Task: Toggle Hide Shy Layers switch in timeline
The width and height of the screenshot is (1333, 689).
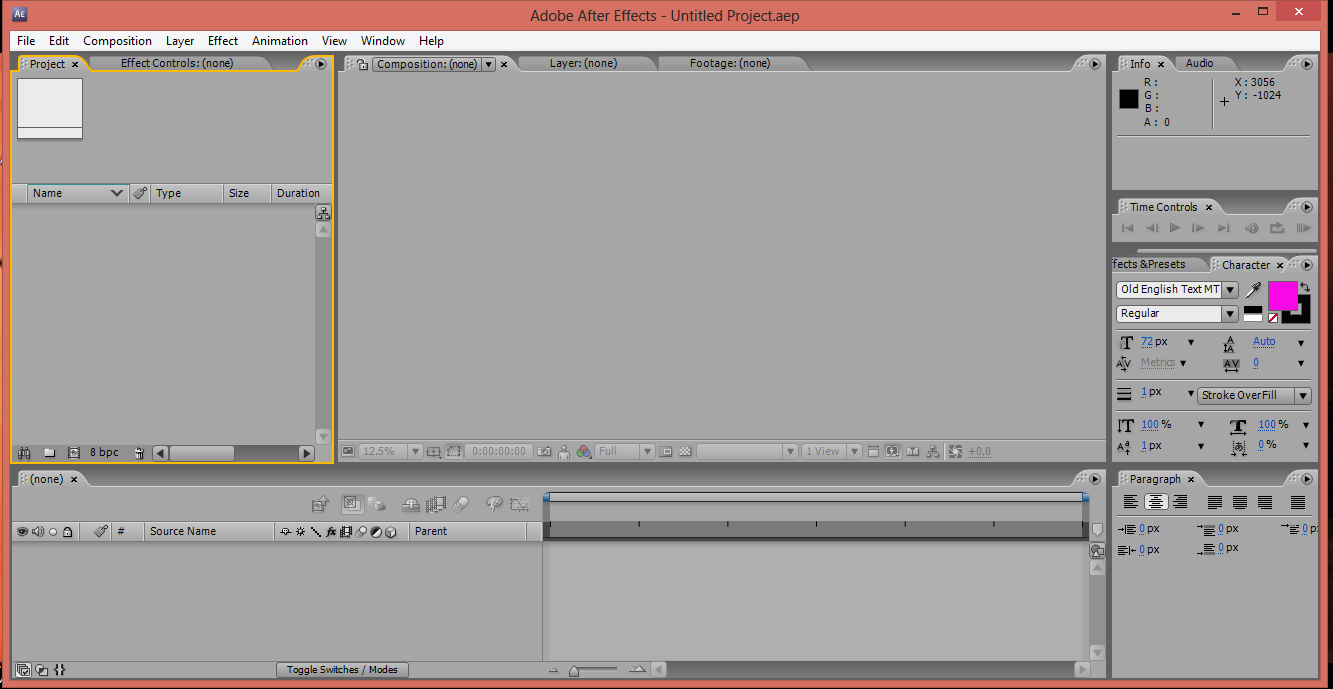Action: [x=411, y=505]
